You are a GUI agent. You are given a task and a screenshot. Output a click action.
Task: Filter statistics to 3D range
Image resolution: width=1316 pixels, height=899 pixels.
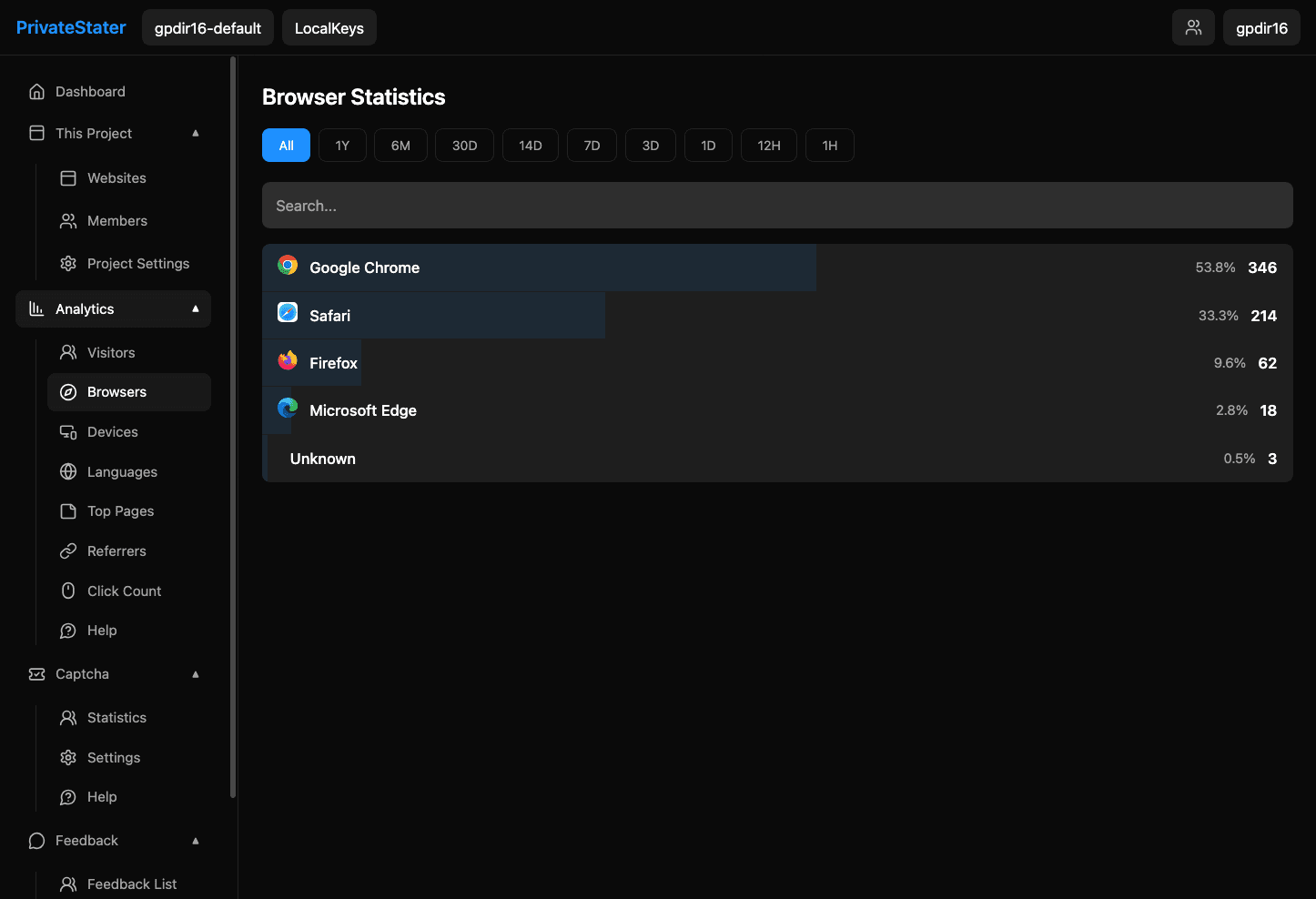[x=651, y=146]
